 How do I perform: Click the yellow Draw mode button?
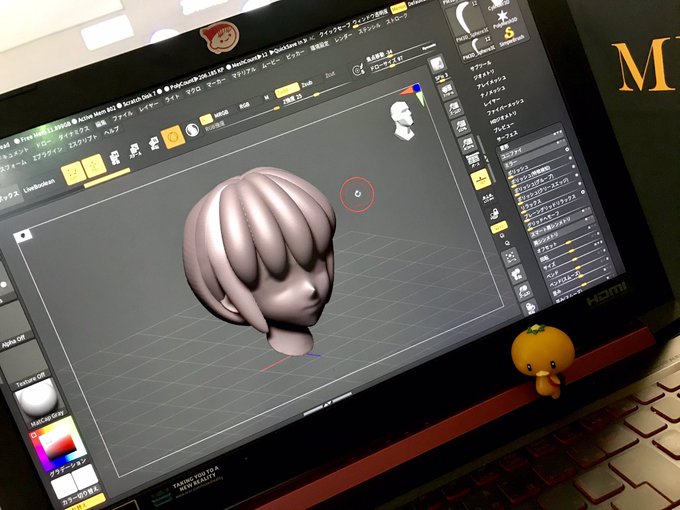(94, 166)
